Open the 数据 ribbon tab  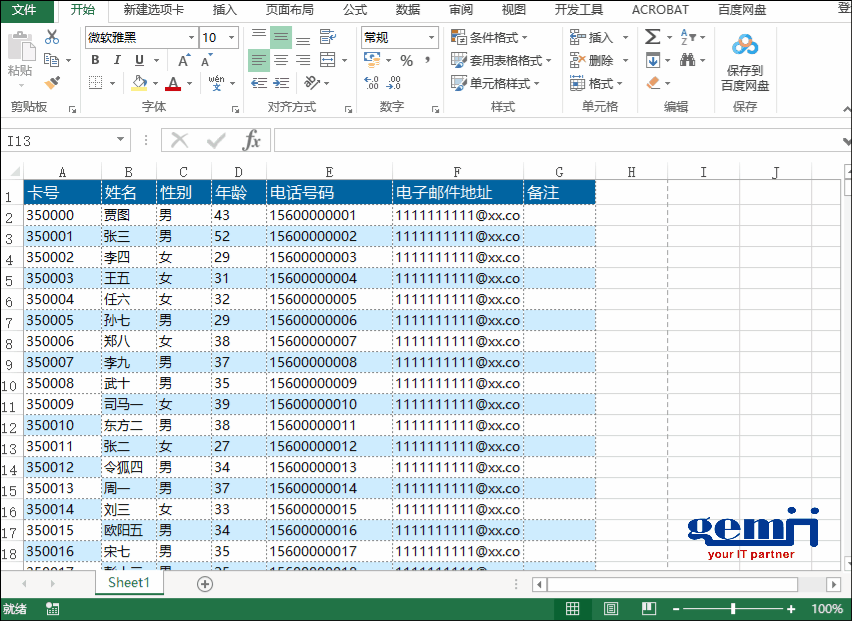click(x=407, y=10)
